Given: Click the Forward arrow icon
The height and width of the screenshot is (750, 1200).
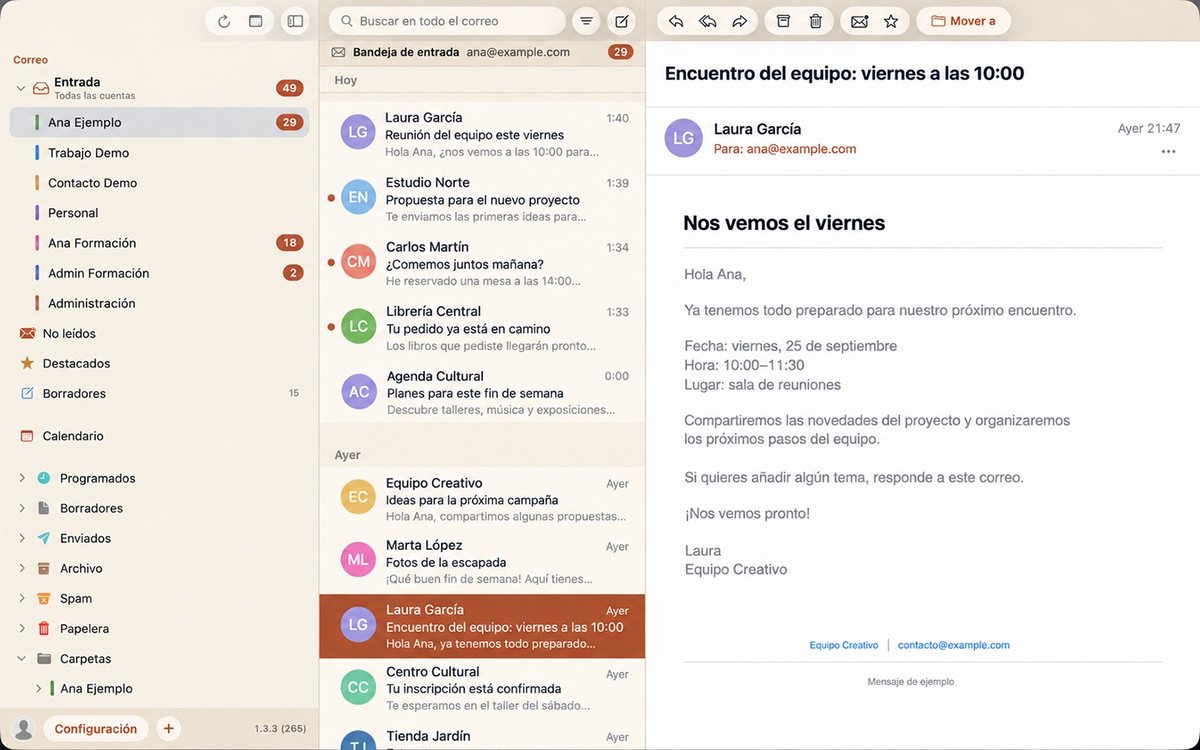Looking at the screenshot, I should pyautogui.click(x=740, y=21).
